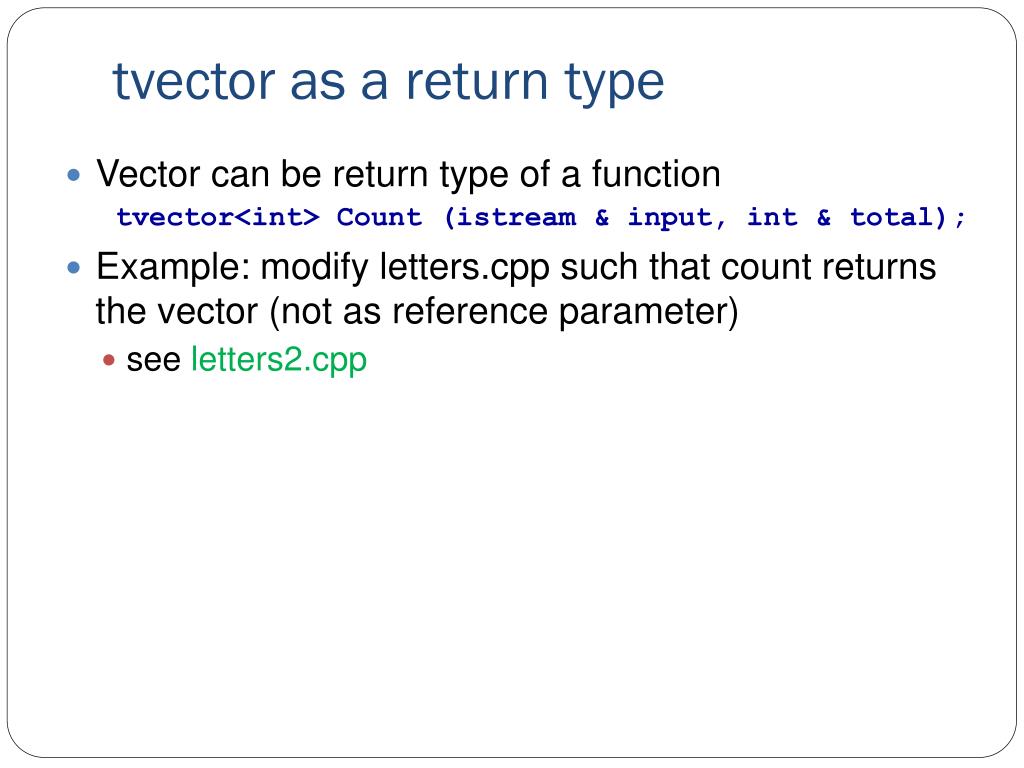Click the slide title 'tvector as a return type'
Image resolution: width=1024 pixels, height=768 pixels.
[x=389, y=83]
